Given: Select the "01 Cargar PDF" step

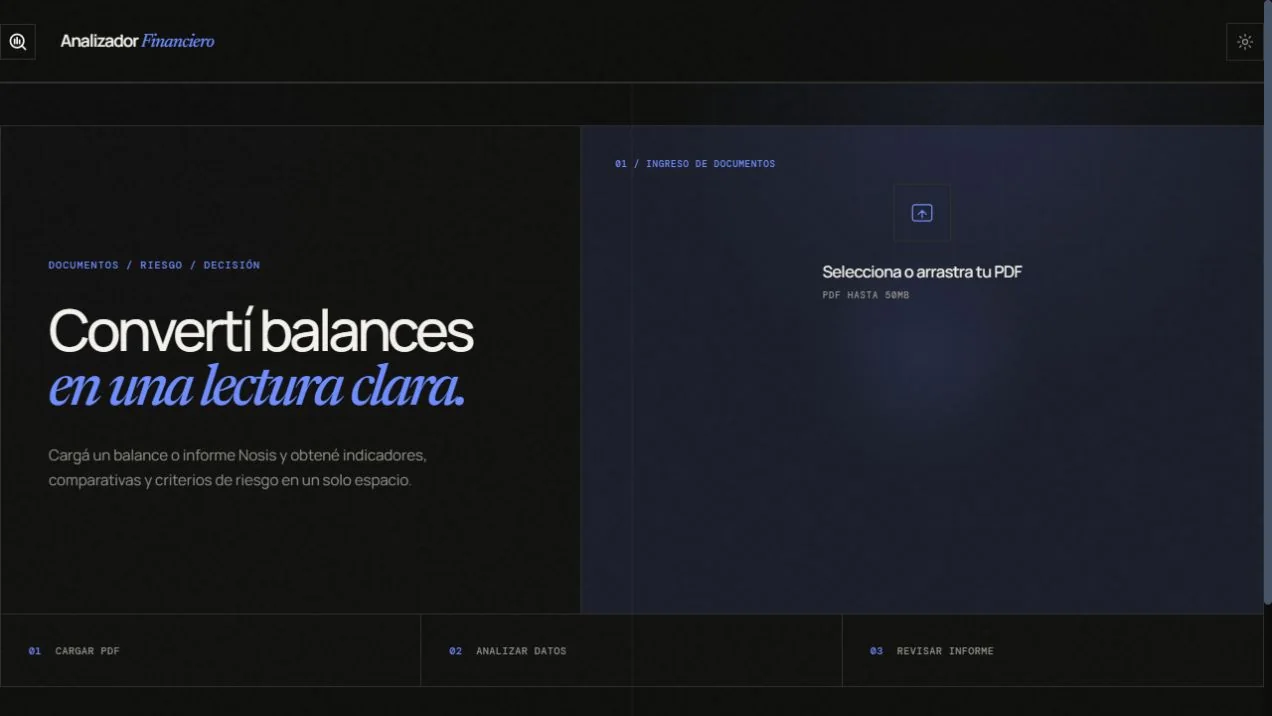Looking at the screenshot, I should coord(210,650).
